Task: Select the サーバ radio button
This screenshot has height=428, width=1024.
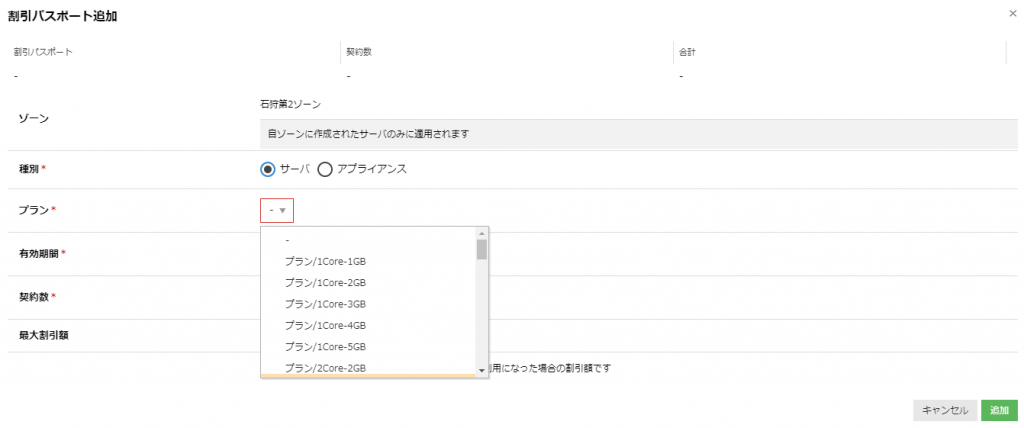Action: coord(268,169)
